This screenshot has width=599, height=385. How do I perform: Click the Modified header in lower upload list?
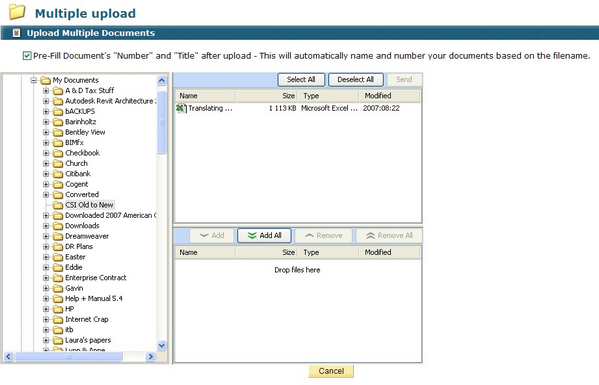390,252
